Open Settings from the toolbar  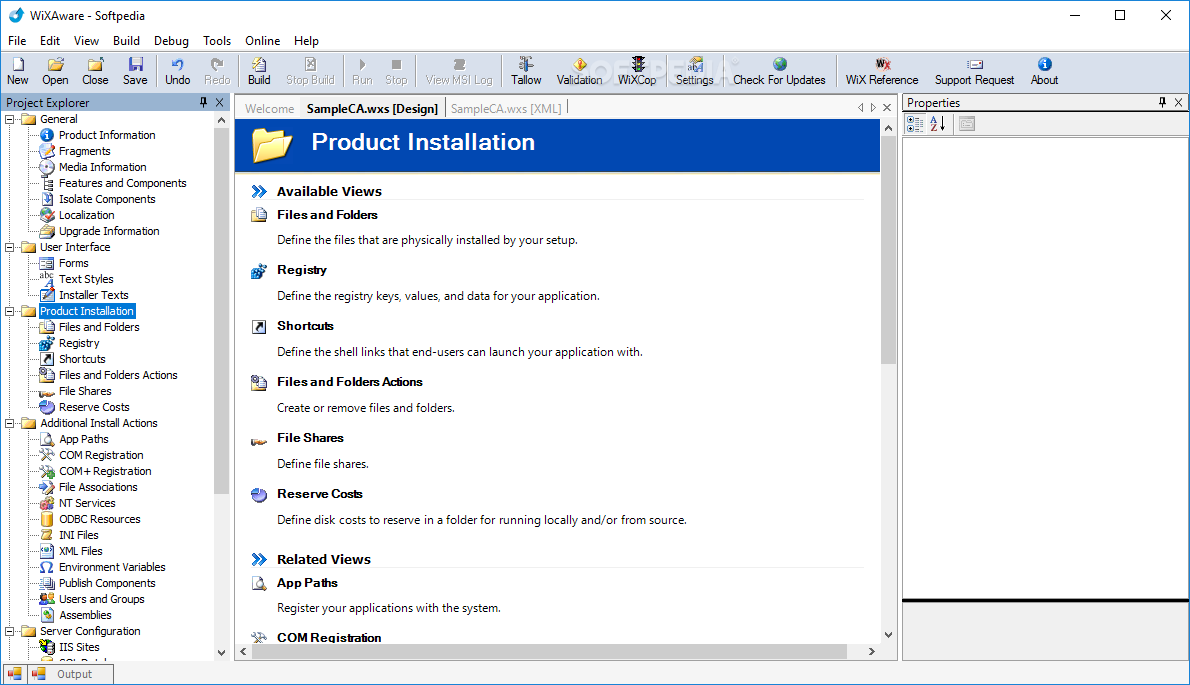tap(694, 71)
